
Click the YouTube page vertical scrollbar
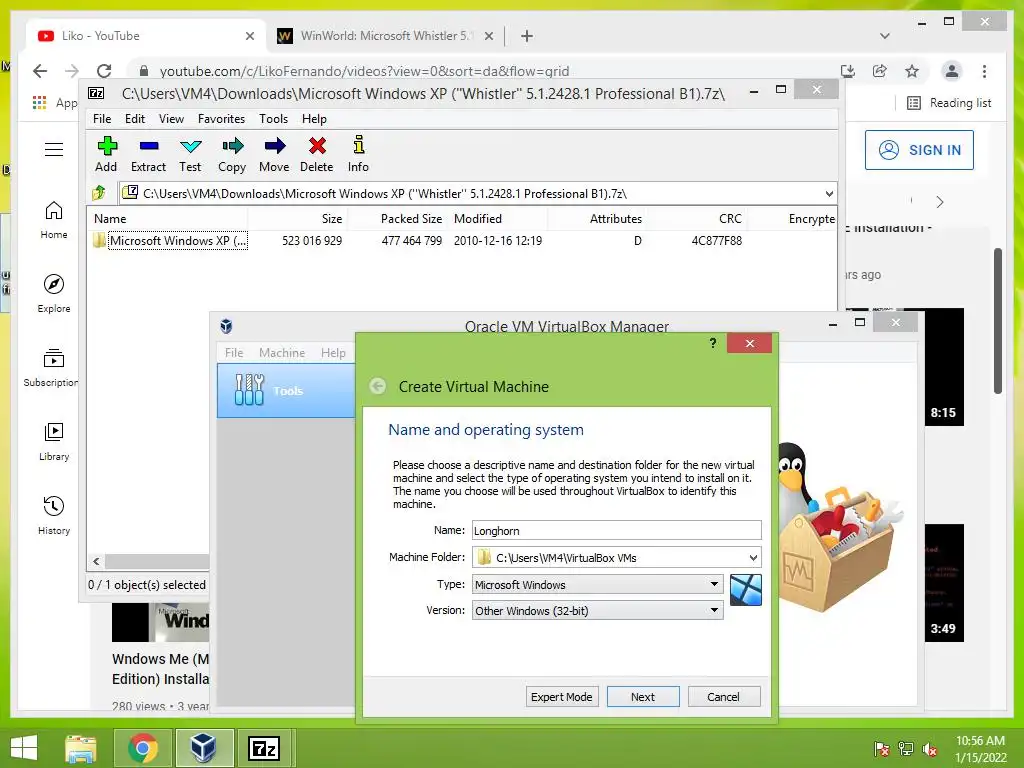point(997,321)
